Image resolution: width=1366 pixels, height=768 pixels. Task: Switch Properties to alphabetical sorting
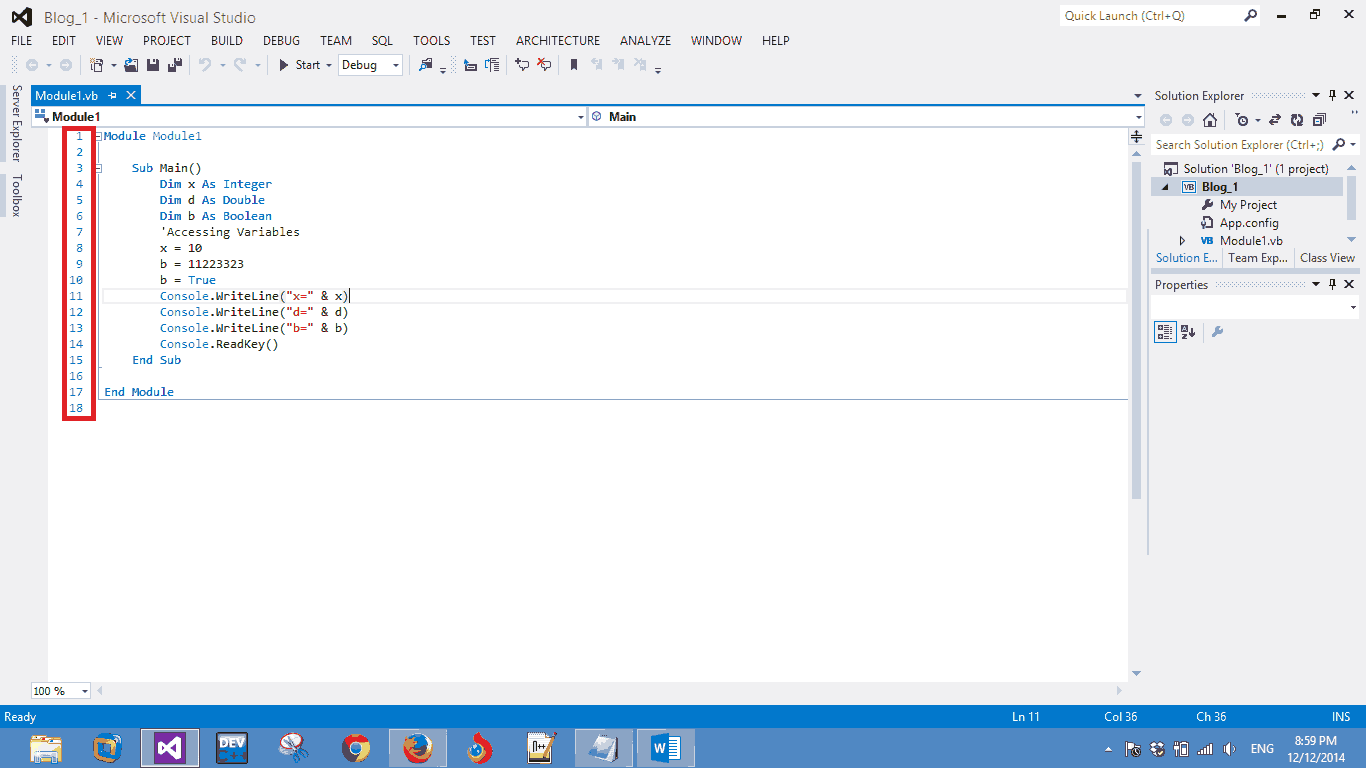click(x=1190, y=331)
